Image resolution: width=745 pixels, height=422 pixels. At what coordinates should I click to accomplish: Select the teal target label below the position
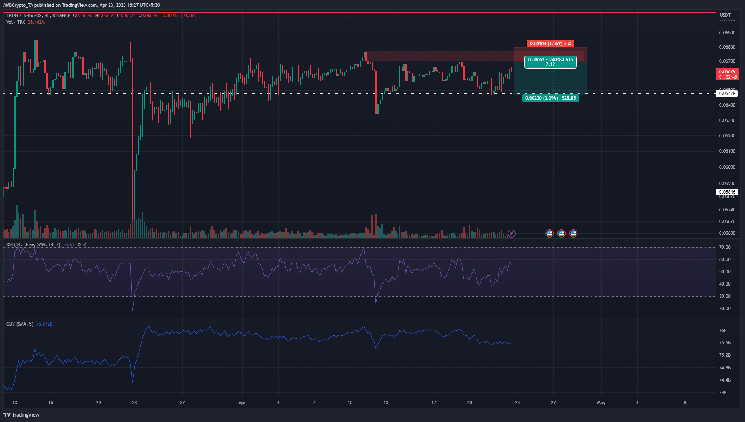(x=550, y=98)
